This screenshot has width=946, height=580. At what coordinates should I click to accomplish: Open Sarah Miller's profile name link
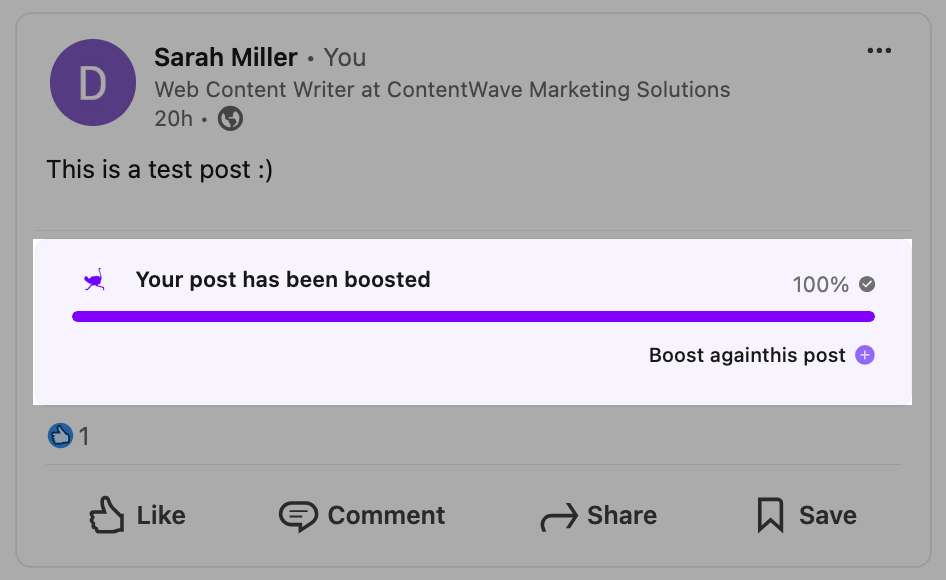point(225,57)
